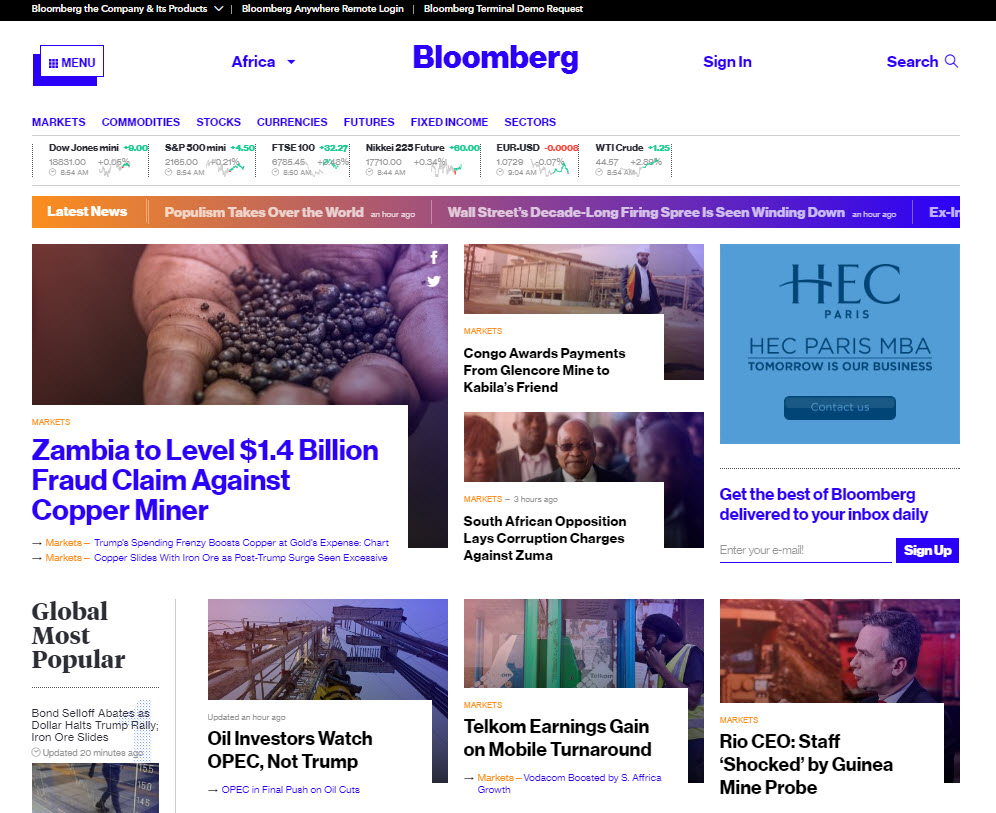The image size is (996, 813).
Task: Share the Zambia story via Facebook icon
Action: [433, 257]
